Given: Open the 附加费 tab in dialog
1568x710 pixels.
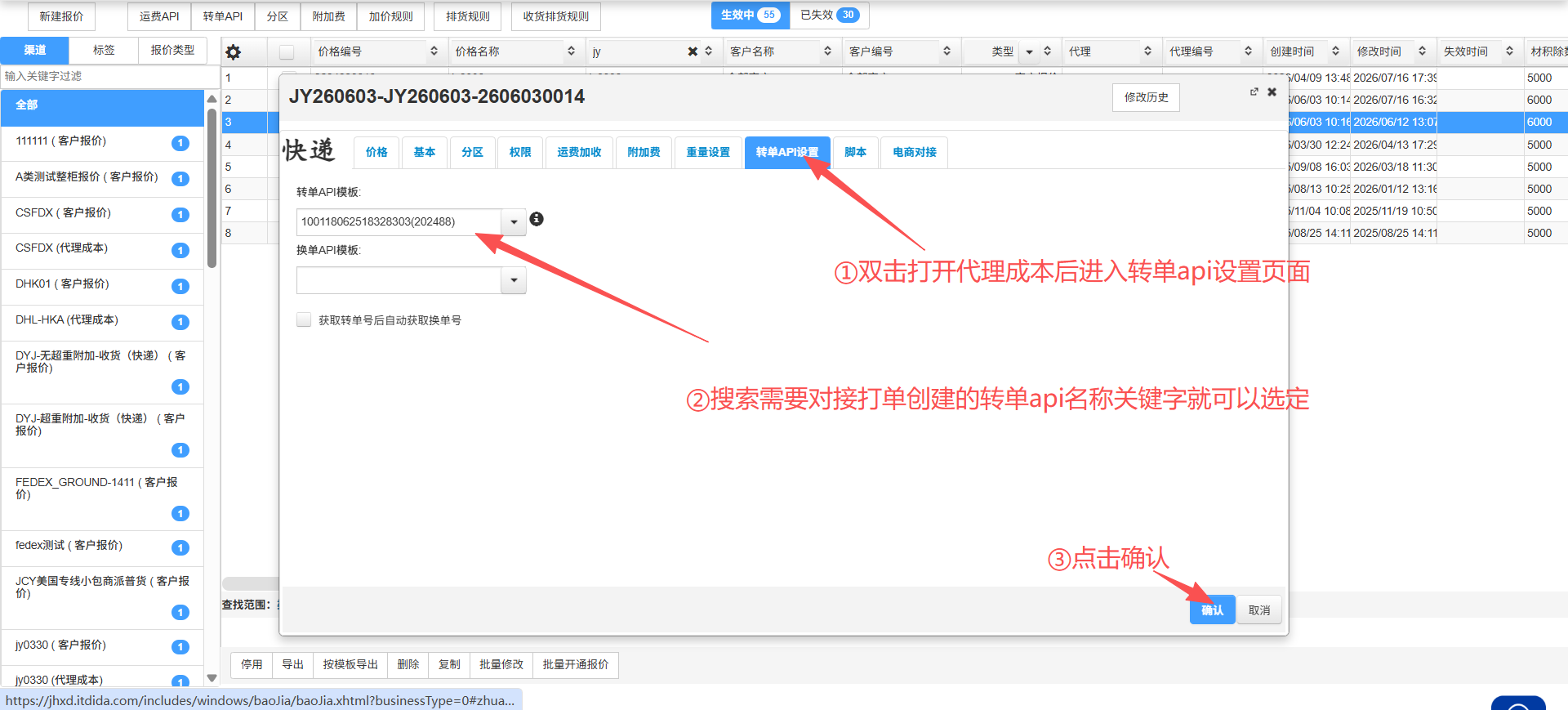Looking at the screenshot, I should click(644, 152).
